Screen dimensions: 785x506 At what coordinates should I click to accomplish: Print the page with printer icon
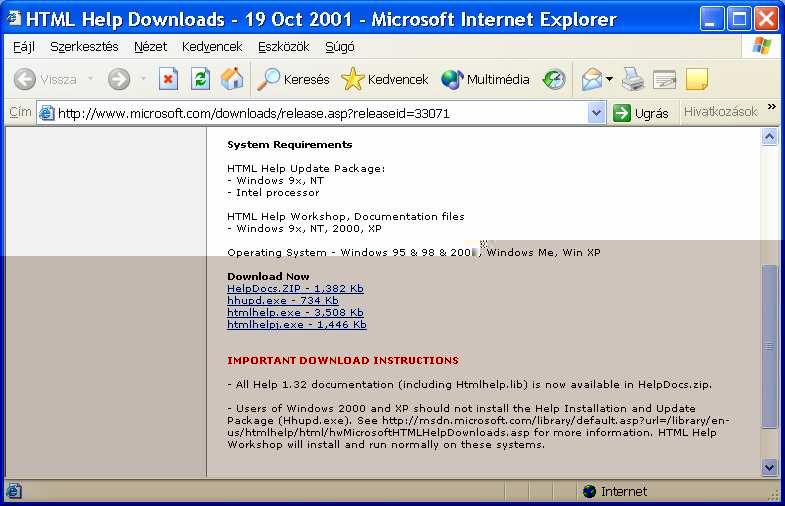633,79
